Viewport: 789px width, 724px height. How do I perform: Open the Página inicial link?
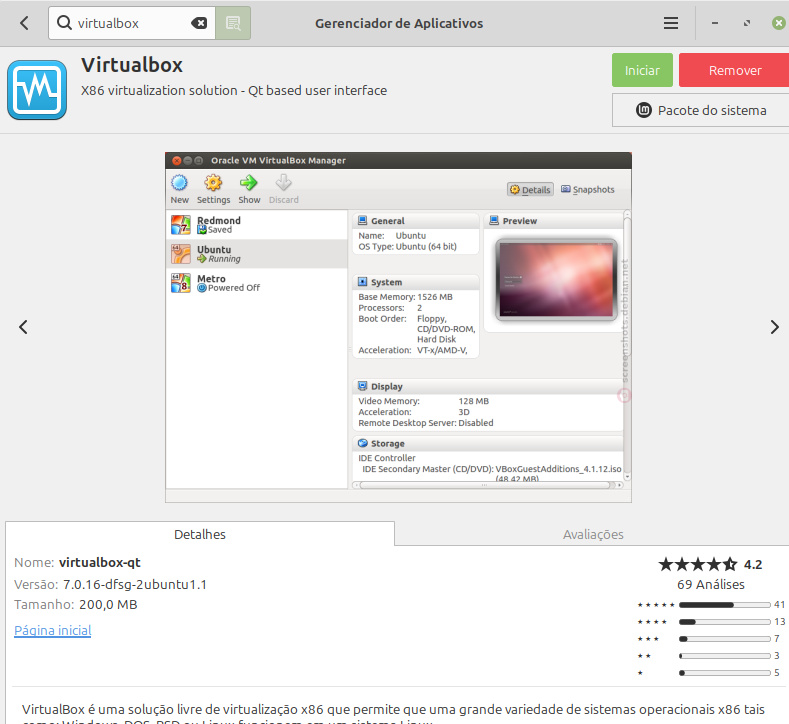(x=52, y=630)
